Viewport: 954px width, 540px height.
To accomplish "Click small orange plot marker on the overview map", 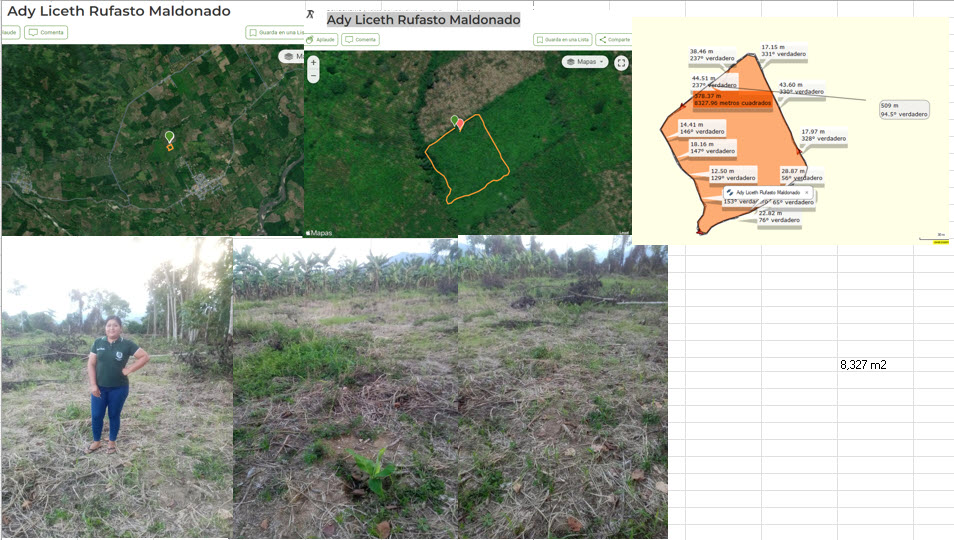I will pos(170,147).
